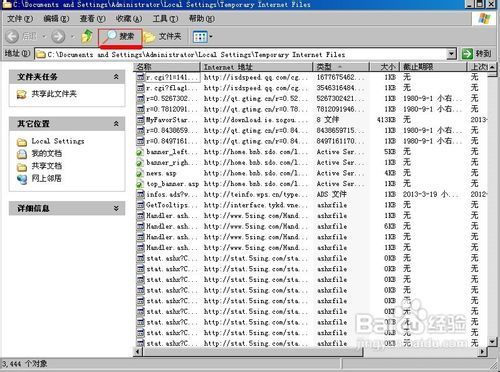The height and width of the screenshot is (372, 500).
Task: Click the Back navigation arrow icon
Action: coord(12,36)
